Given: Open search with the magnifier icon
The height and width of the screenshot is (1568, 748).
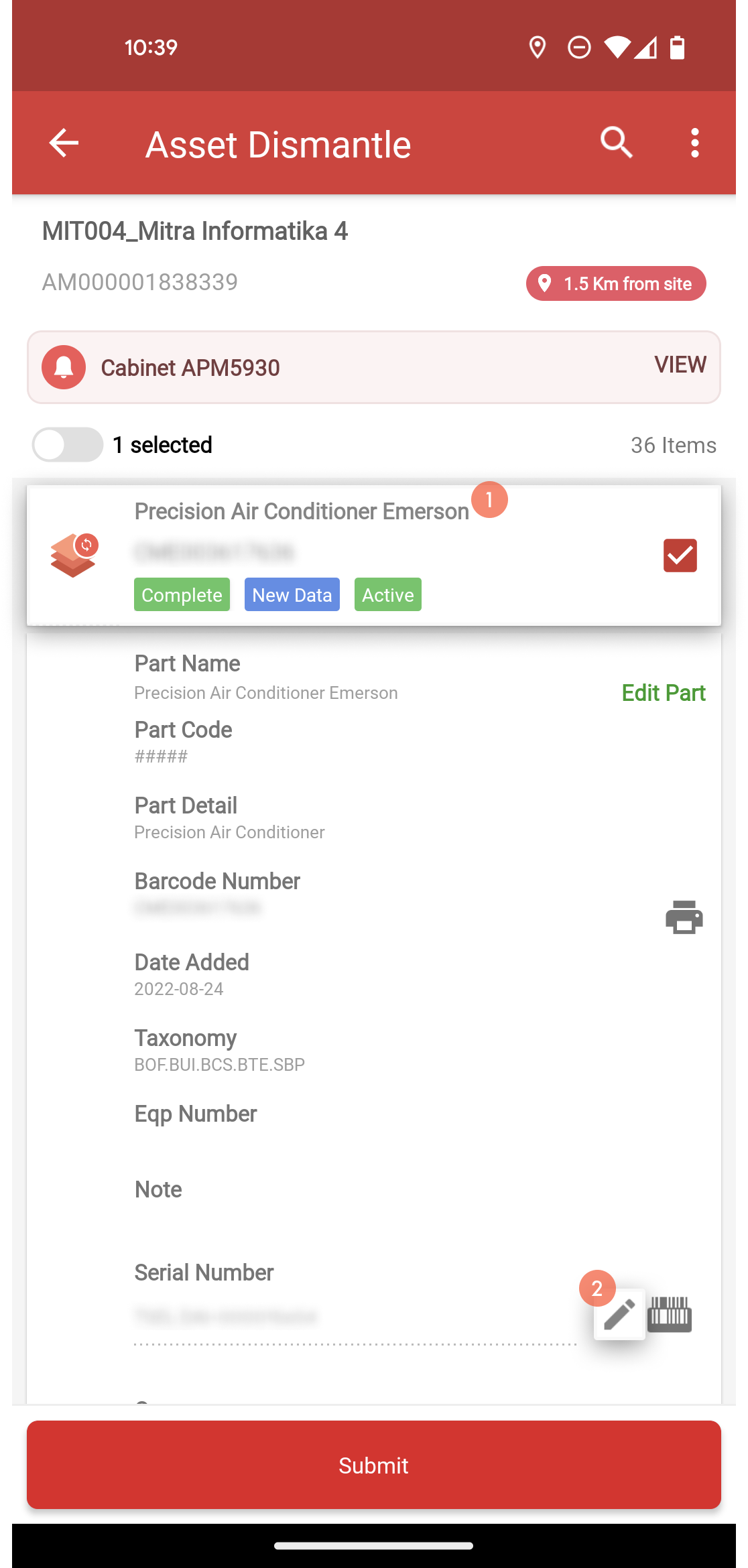Looking at the screenshot, I should [x=617, y=142].
